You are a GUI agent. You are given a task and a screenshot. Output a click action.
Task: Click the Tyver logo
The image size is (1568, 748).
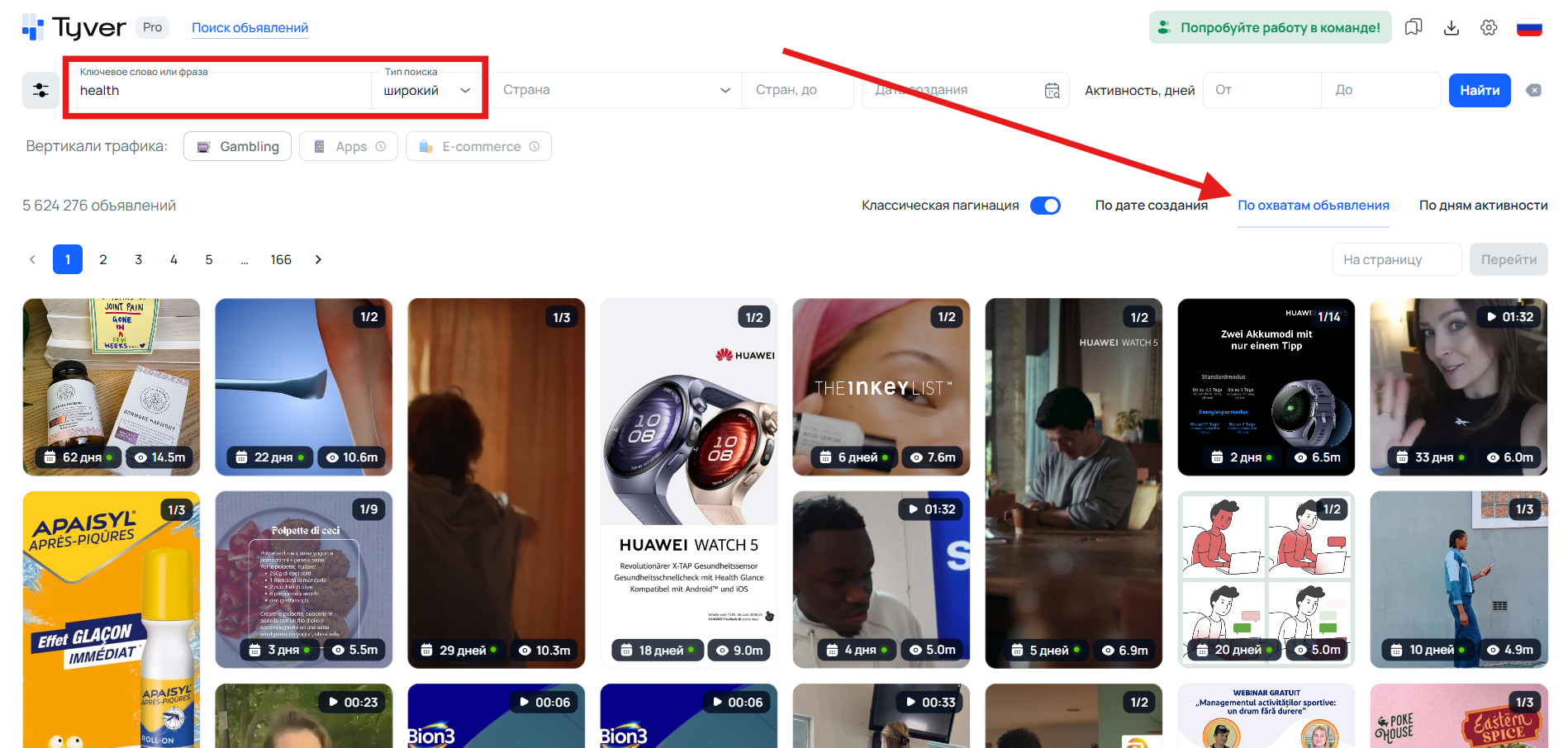click(x=74, y=27)
